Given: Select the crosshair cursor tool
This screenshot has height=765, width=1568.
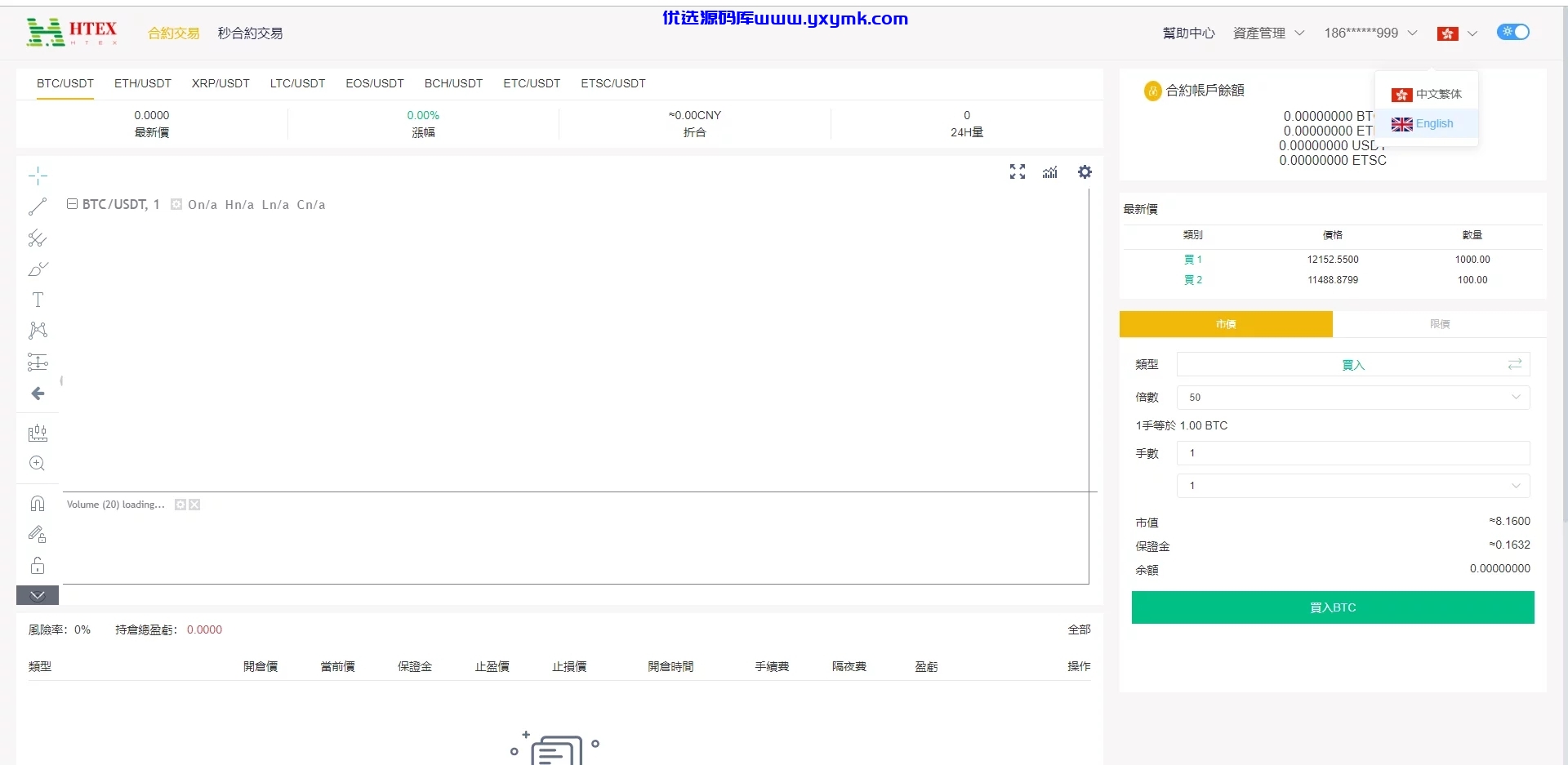Looking at the screenshot, I should (38, 176).
